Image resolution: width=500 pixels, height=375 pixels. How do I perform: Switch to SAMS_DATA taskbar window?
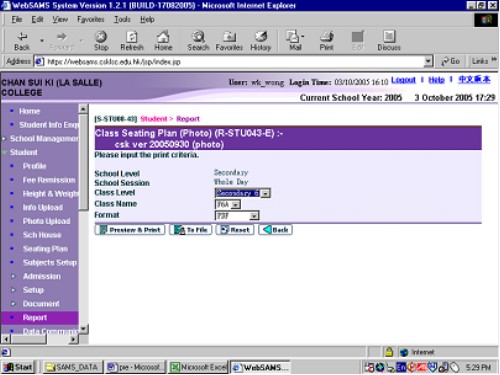73,367
